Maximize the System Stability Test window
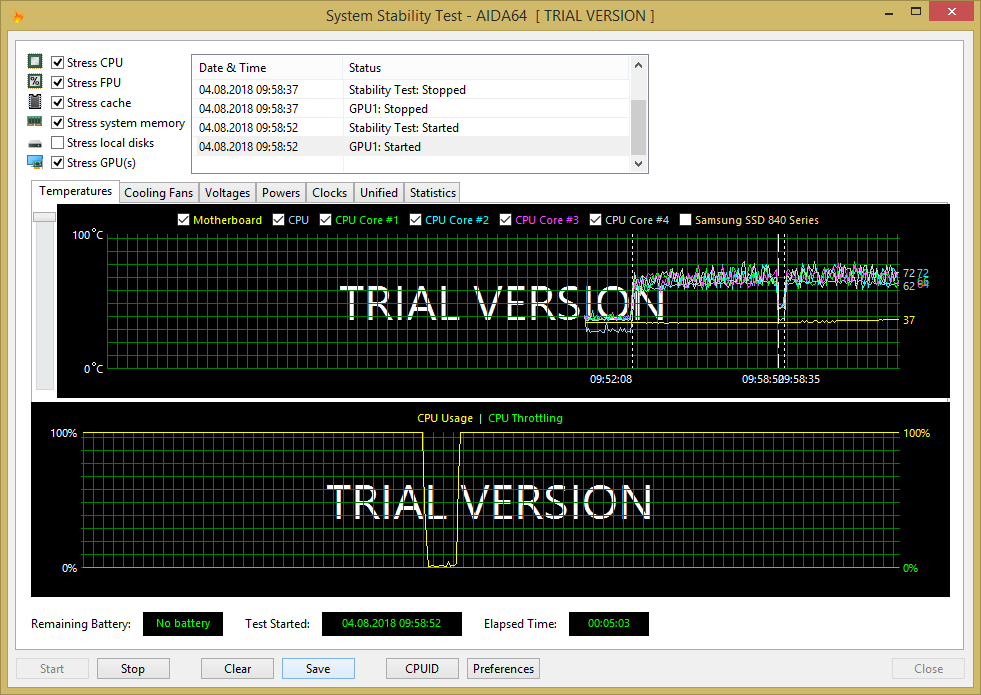 click(916, 12)
